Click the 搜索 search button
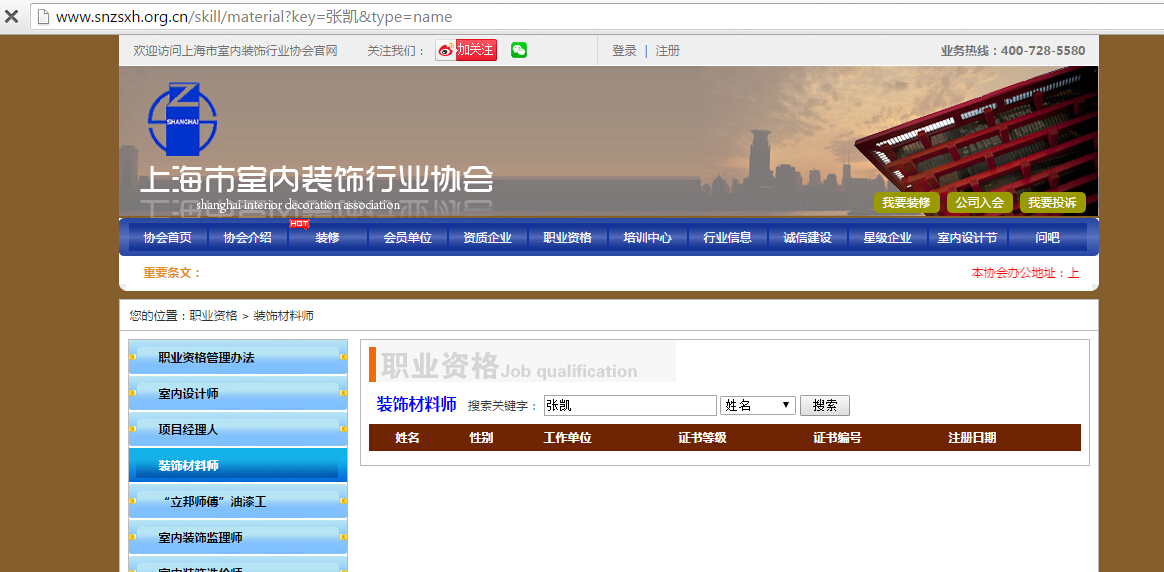 click(825, 405)
